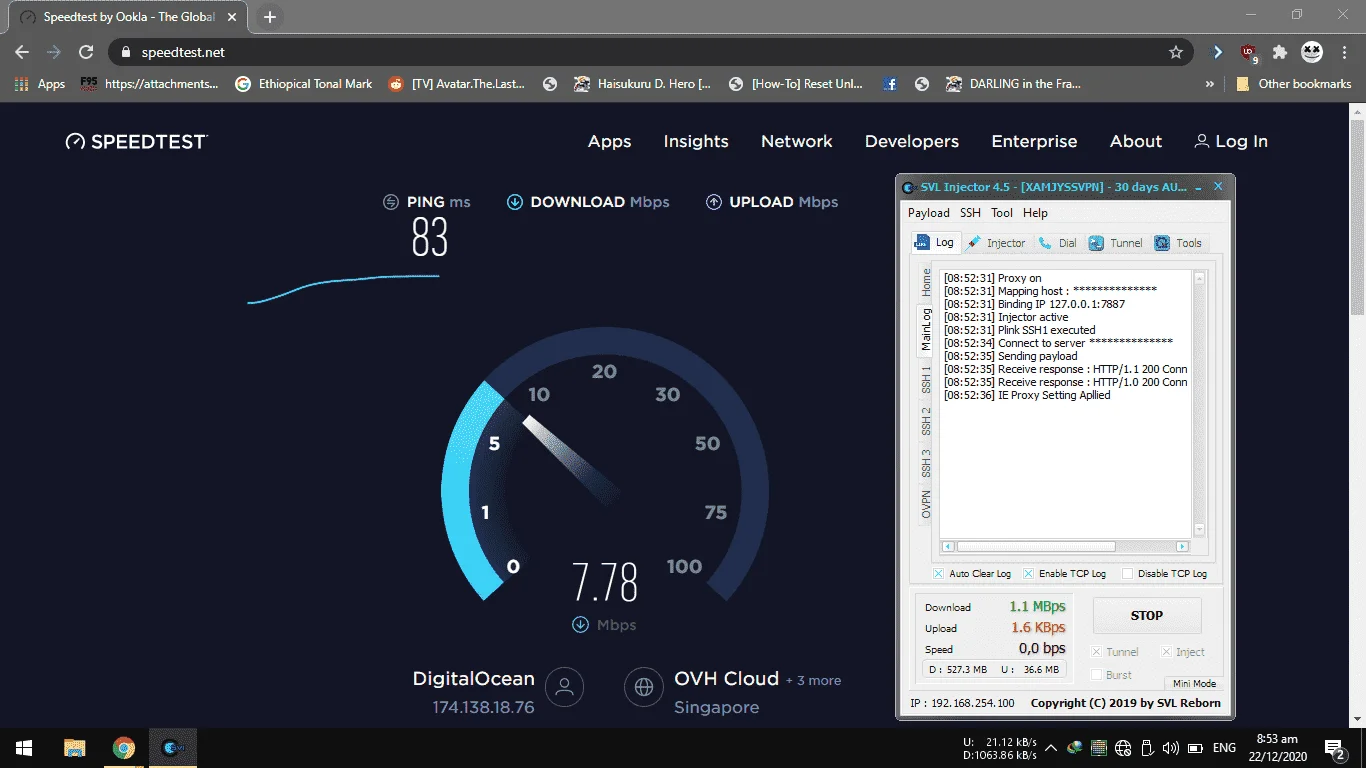
Task: Toggle the Burst checkbox in SVL Injector
Action: (1097, 675)
